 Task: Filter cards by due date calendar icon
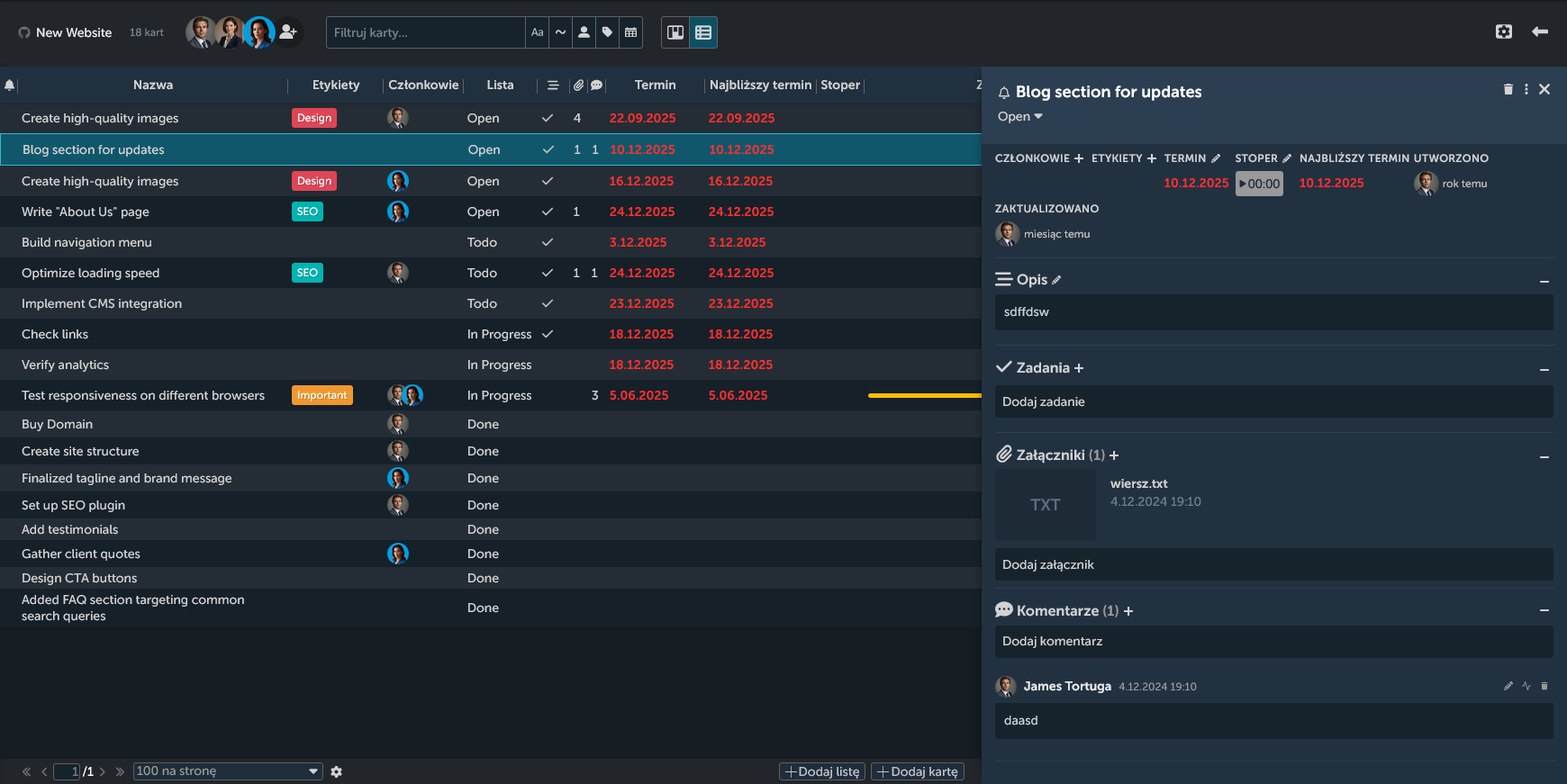pos(631,32)
